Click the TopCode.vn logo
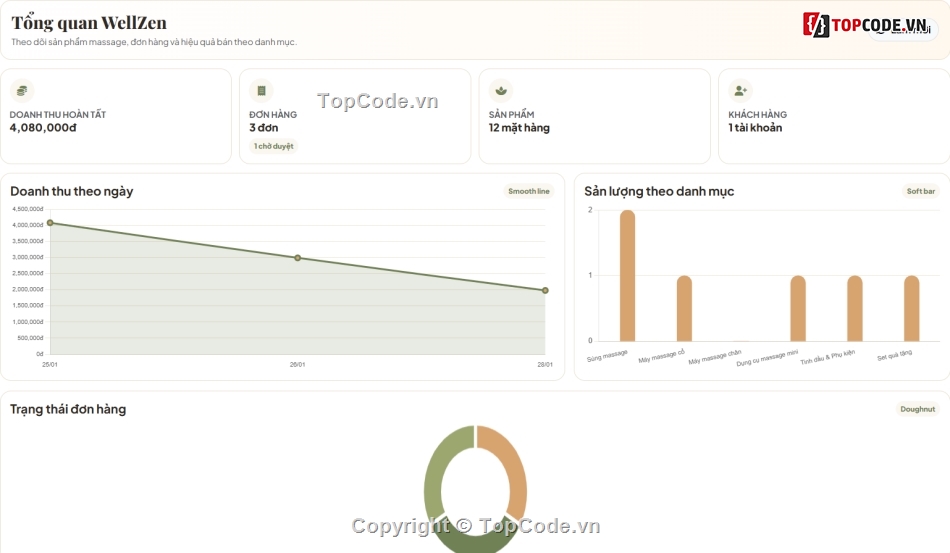 tap(866, 25)
